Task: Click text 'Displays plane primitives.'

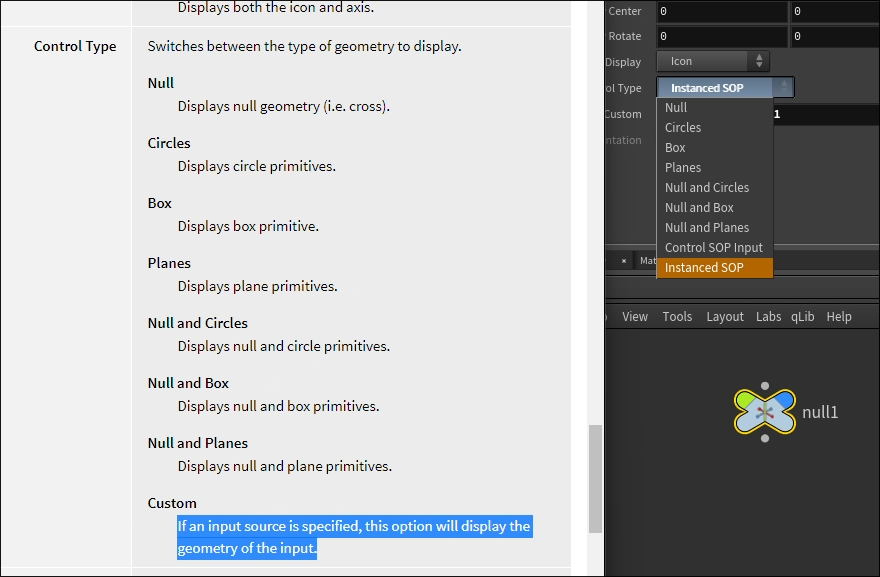Action: 258,286
